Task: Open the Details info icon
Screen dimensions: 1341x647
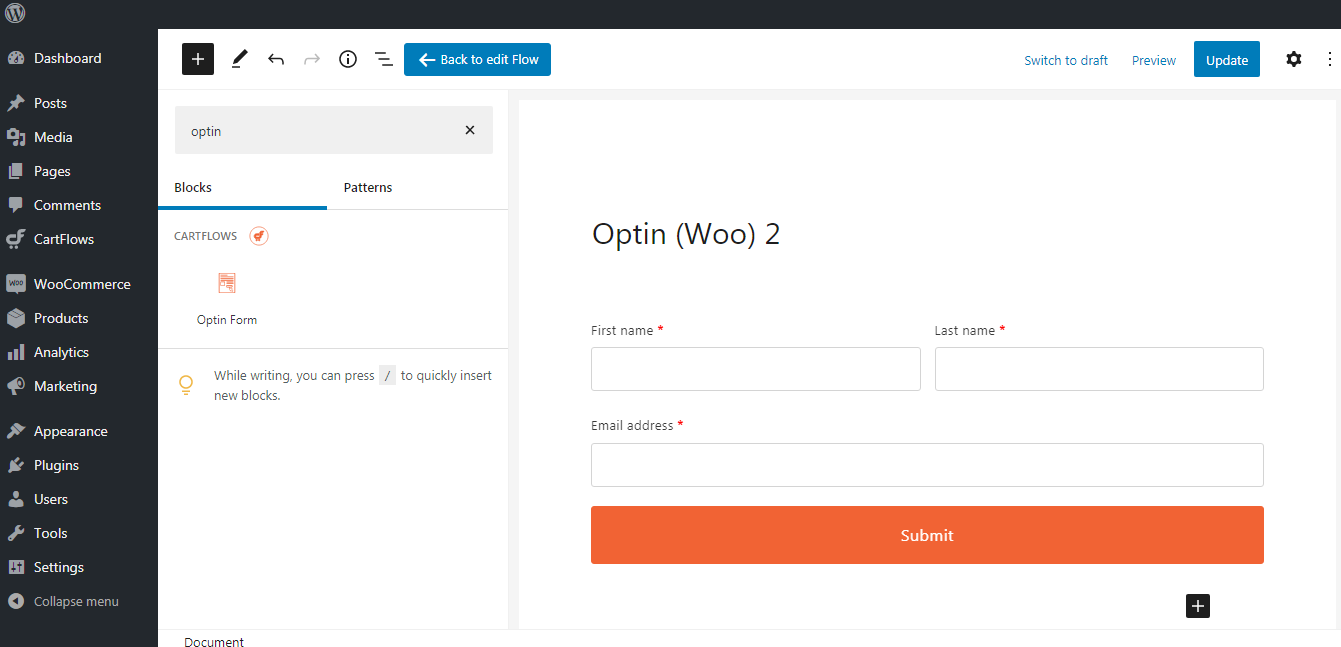Action: [x=348, y=59]
